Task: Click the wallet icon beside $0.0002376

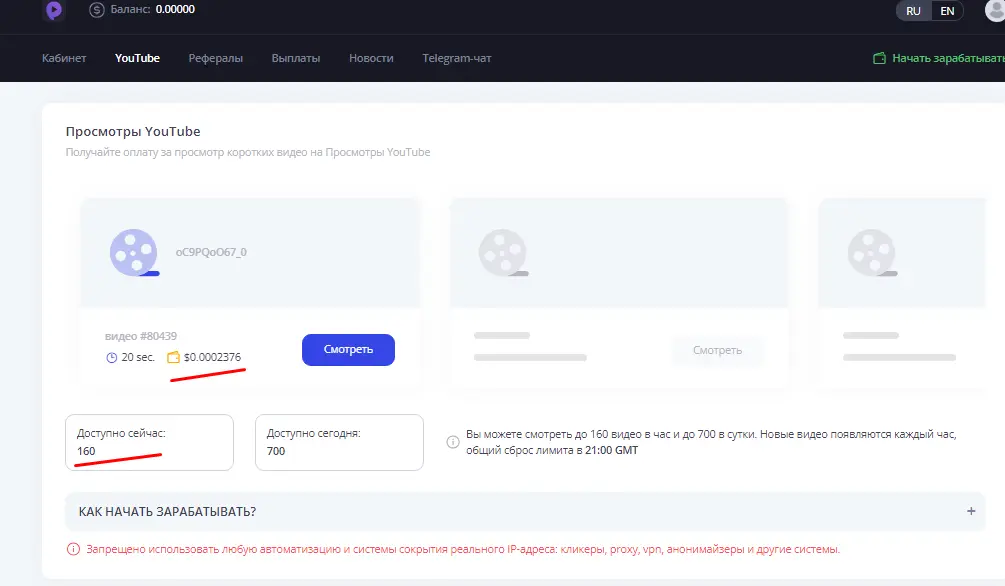Action: click(173, 357)
